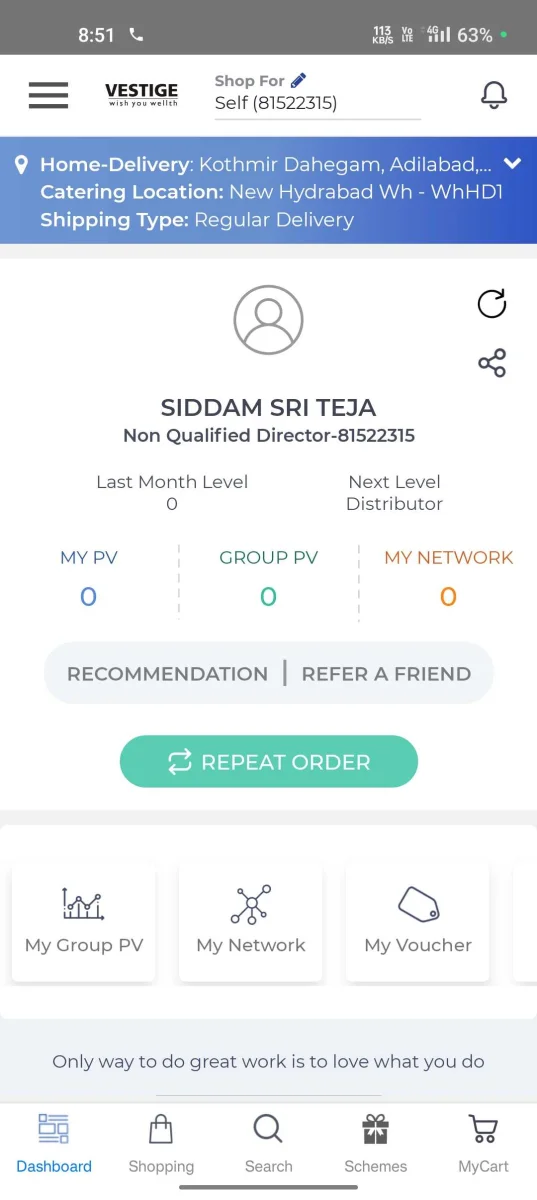Tap REFER A FRIEND
537x1200 pixels.
tap(386, 674)
